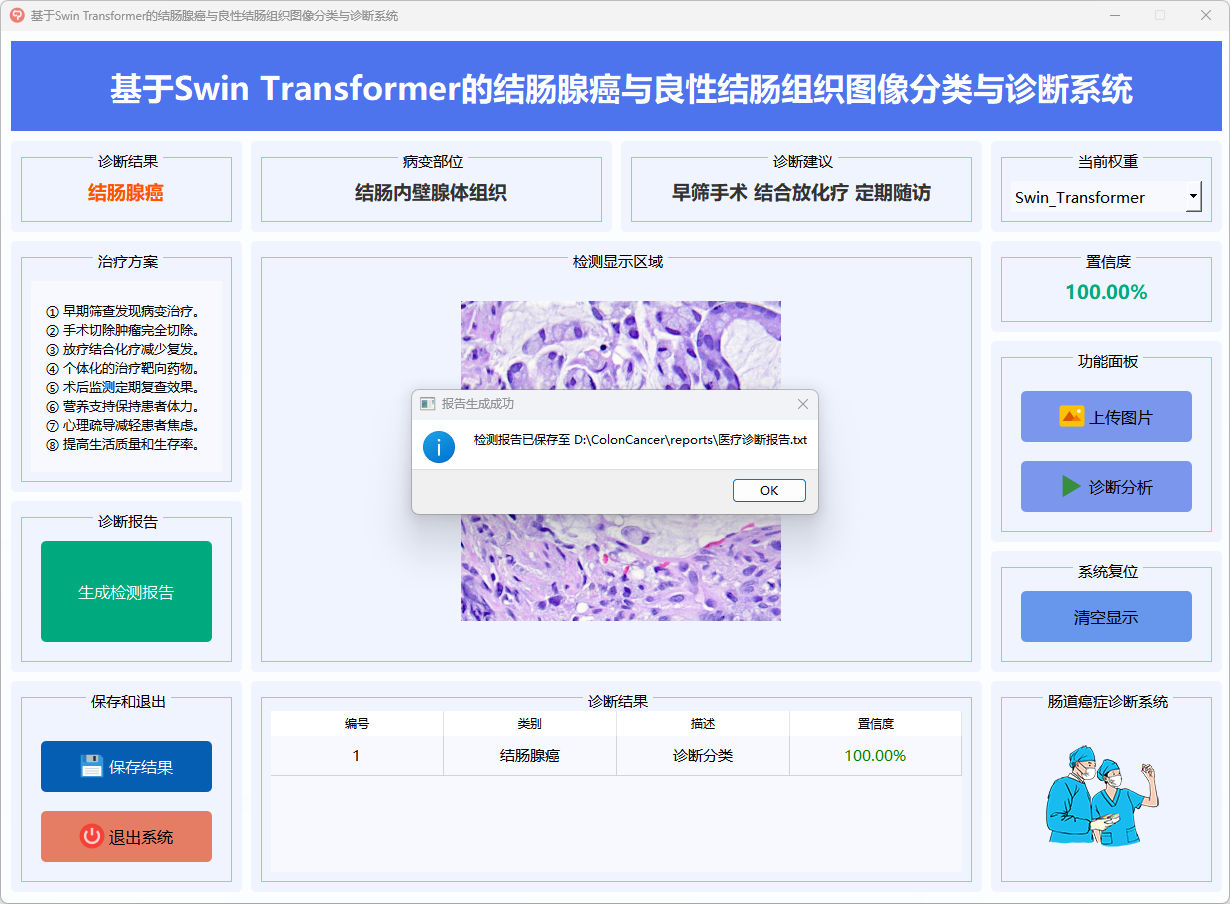1230x904 pixels.
Task: Click the floppy disk save icon
Action: (x=92, y=767)
